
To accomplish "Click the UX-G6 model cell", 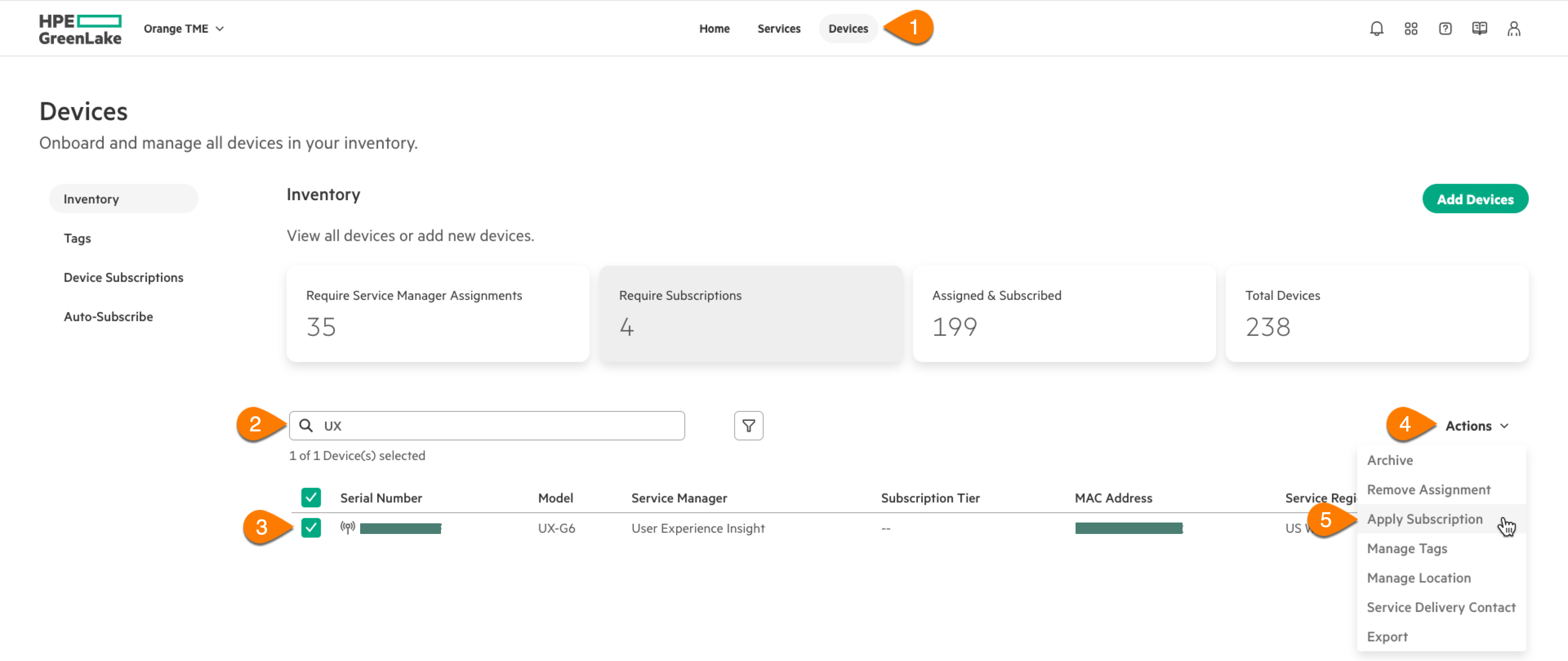I will [556, 528].
